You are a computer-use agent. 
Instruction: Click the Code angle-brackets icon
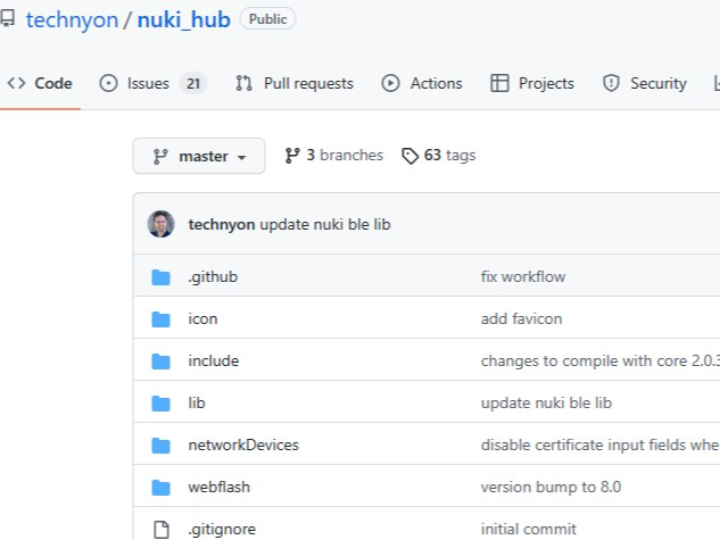[x=17, y=83]
